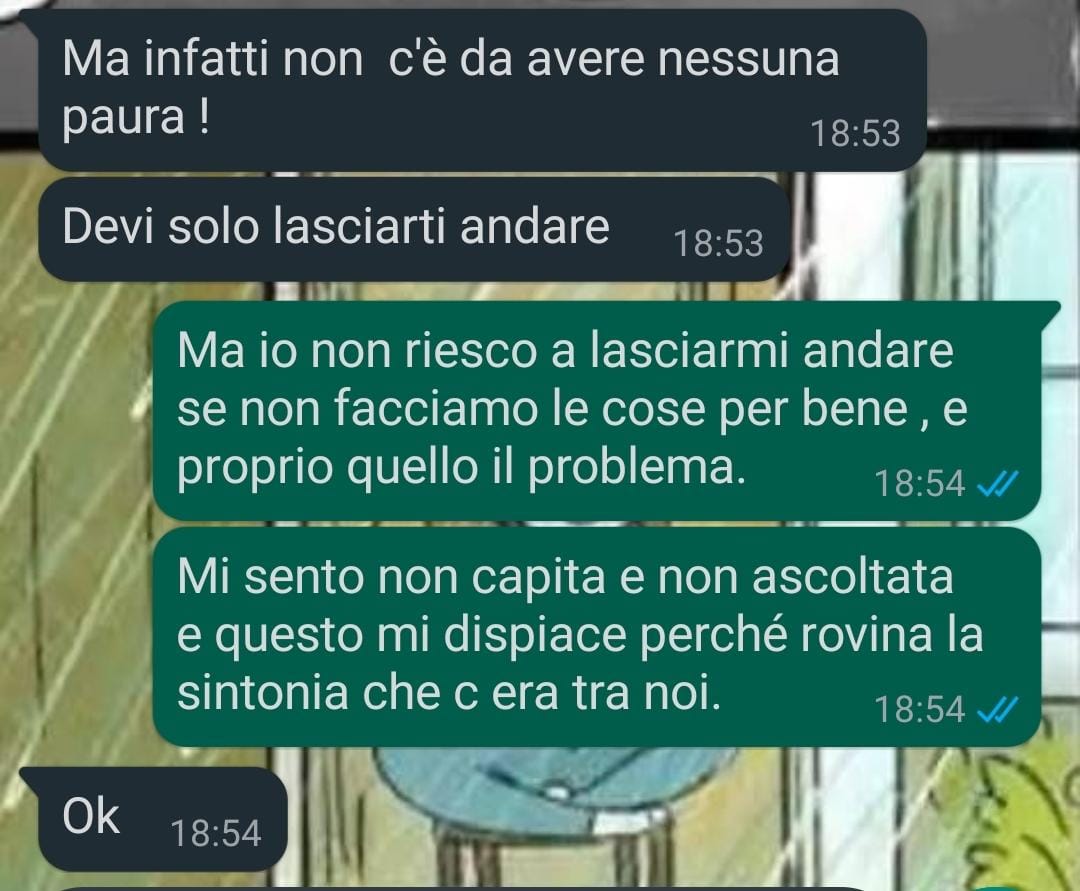Tap the 18:54 timestamp next to 'Ok'
Viewport: 1080px width, 891px height.
point(216,833)
